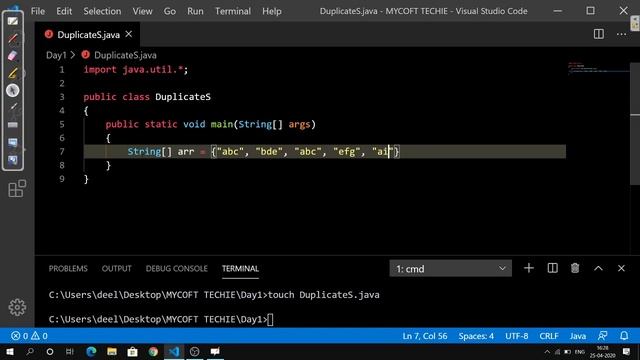Click the terminal command prompt input
The height and width of the screenshot is (360, 640).
click(x=270, y=320)
